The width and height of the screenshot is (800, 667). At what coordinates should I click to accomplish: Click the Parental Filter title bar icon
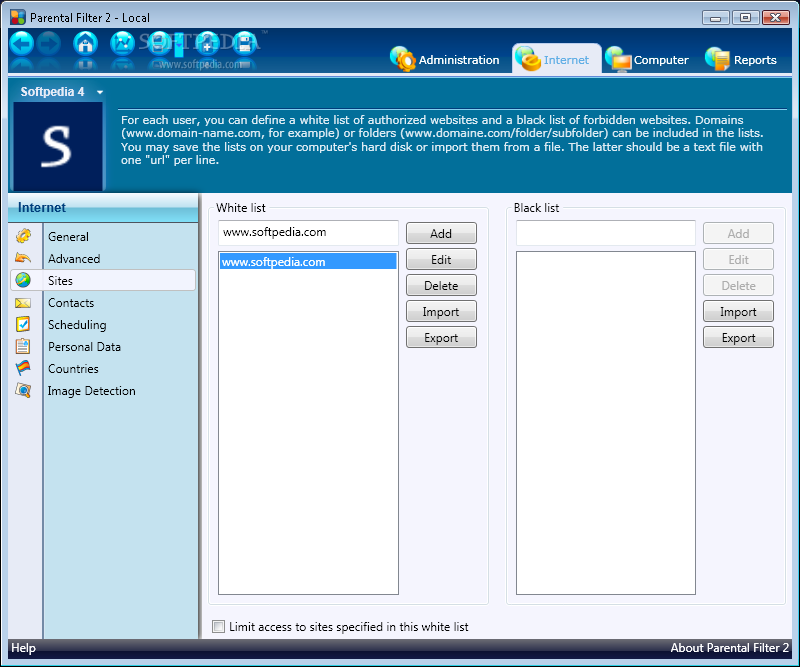[18, 17]
